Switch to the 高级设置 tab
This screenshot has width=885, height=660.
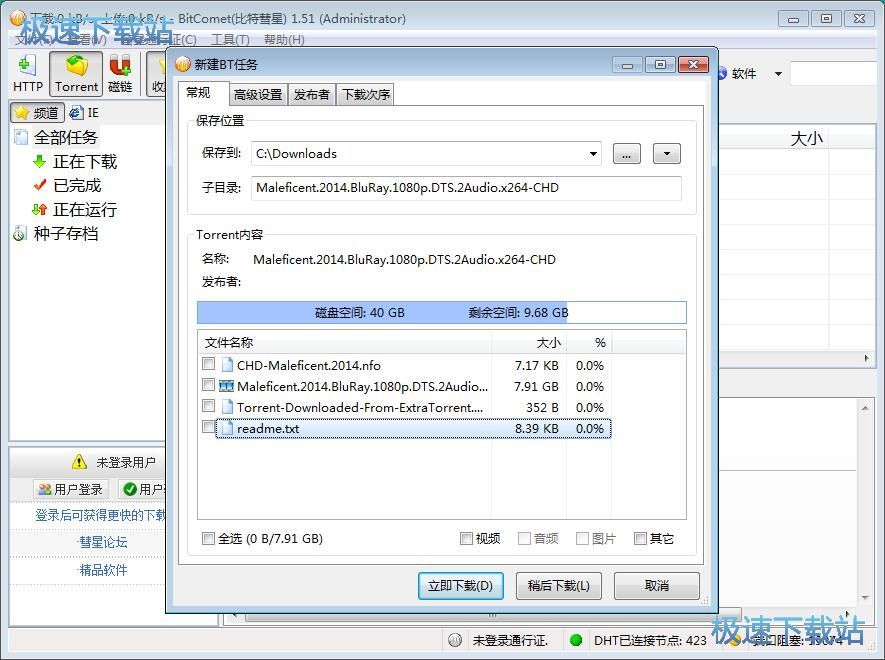tap(258, 94)
